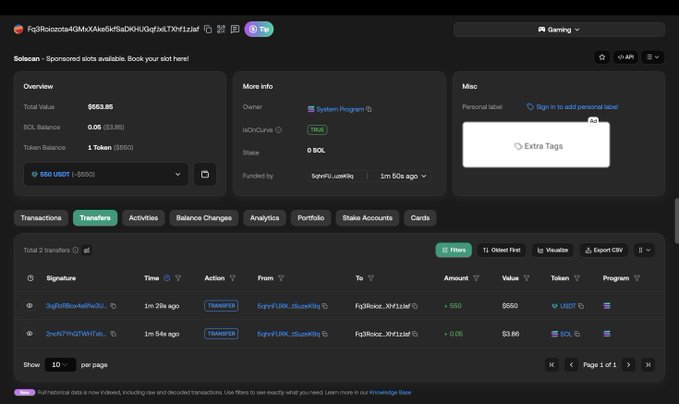Go to next page
679x404 pixels.
[628, 365]
